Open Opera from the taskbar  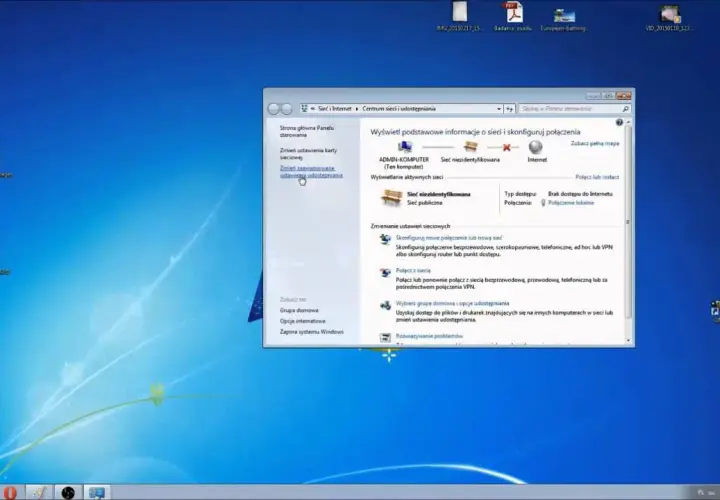pos(10,493)
